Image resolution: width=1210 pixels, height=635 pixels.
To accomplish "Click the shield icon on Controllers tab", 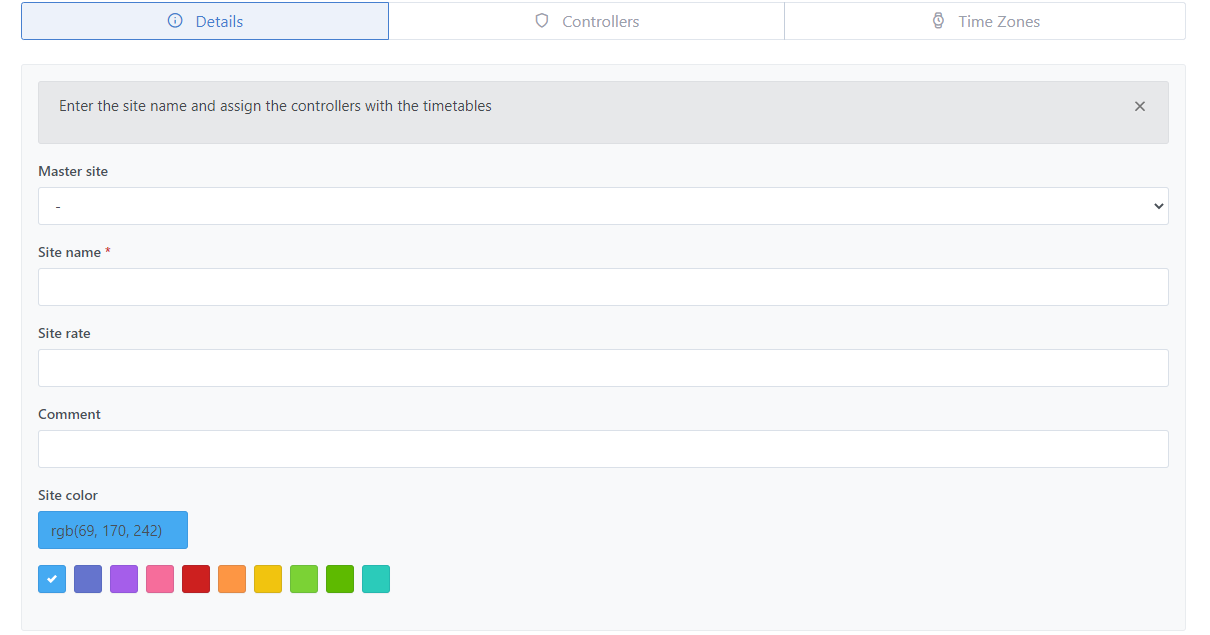I will tap(542, 21).
